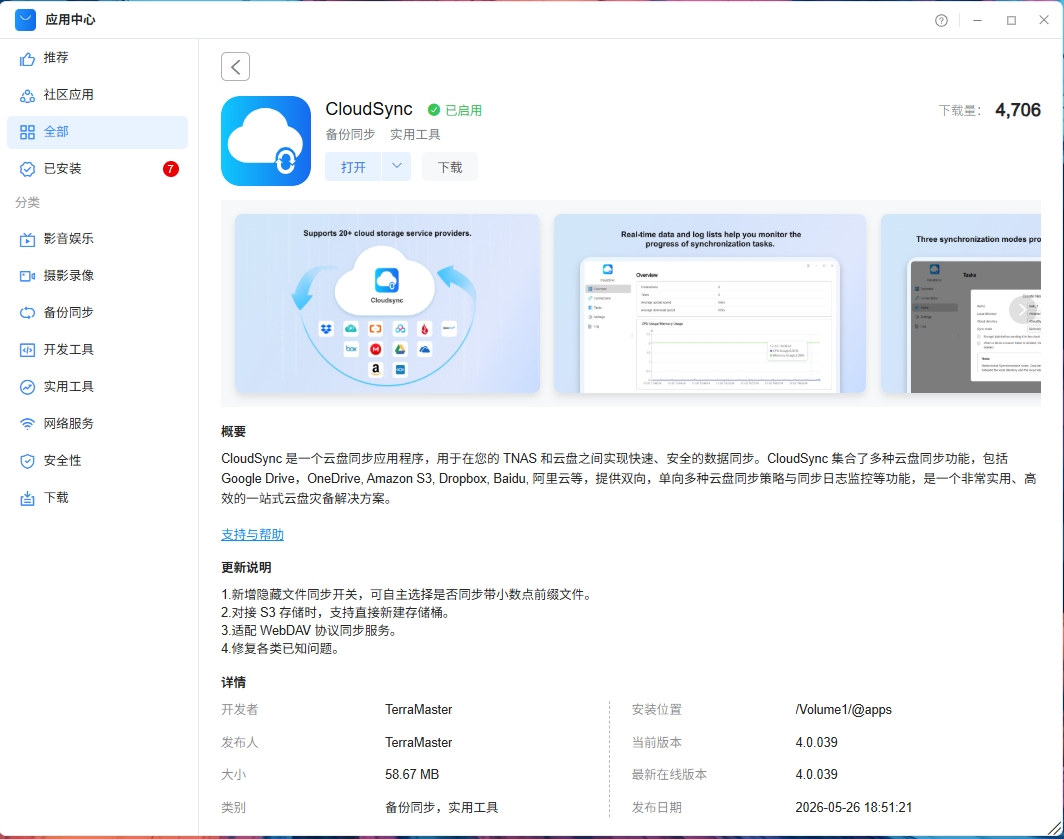Open CloudSync with the 打开 button

[354, 167]
